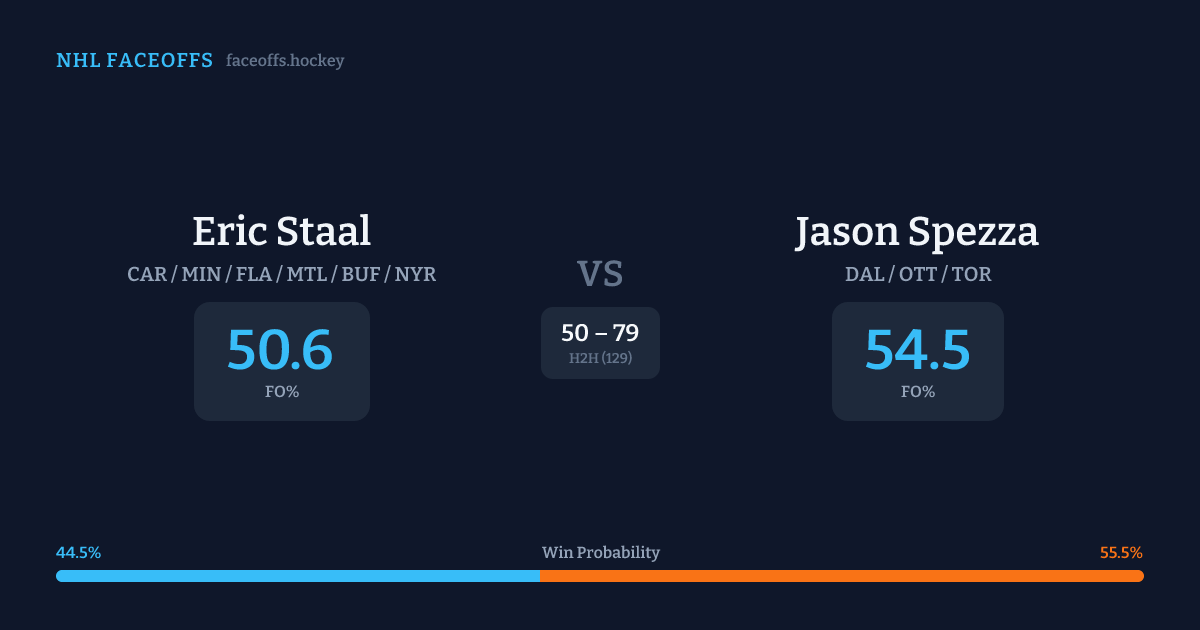Click the Win Probability label
1200x630 pixels.
(x=600, y=553)
